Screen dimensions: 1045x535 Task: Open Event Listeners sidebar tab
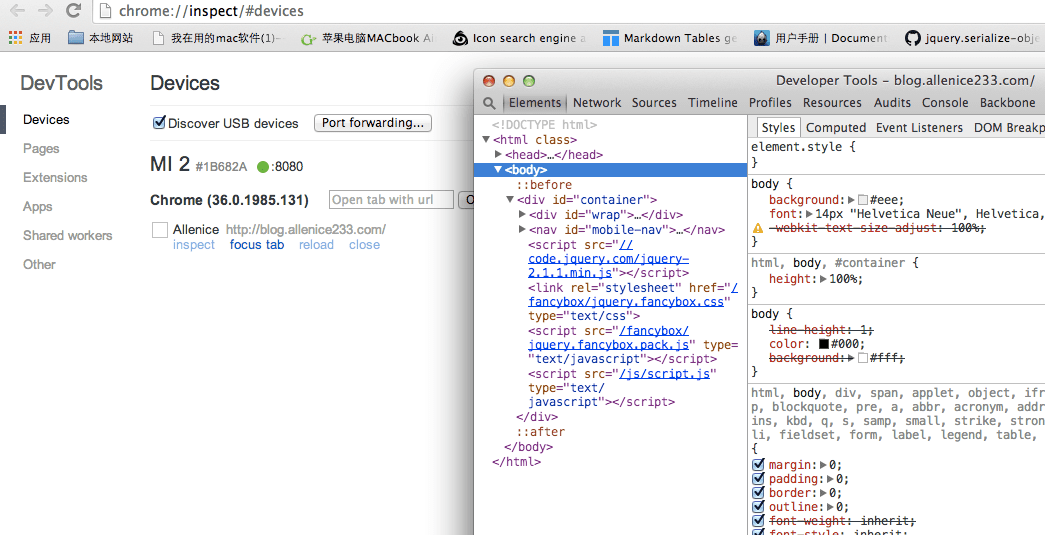click(919, 127)
